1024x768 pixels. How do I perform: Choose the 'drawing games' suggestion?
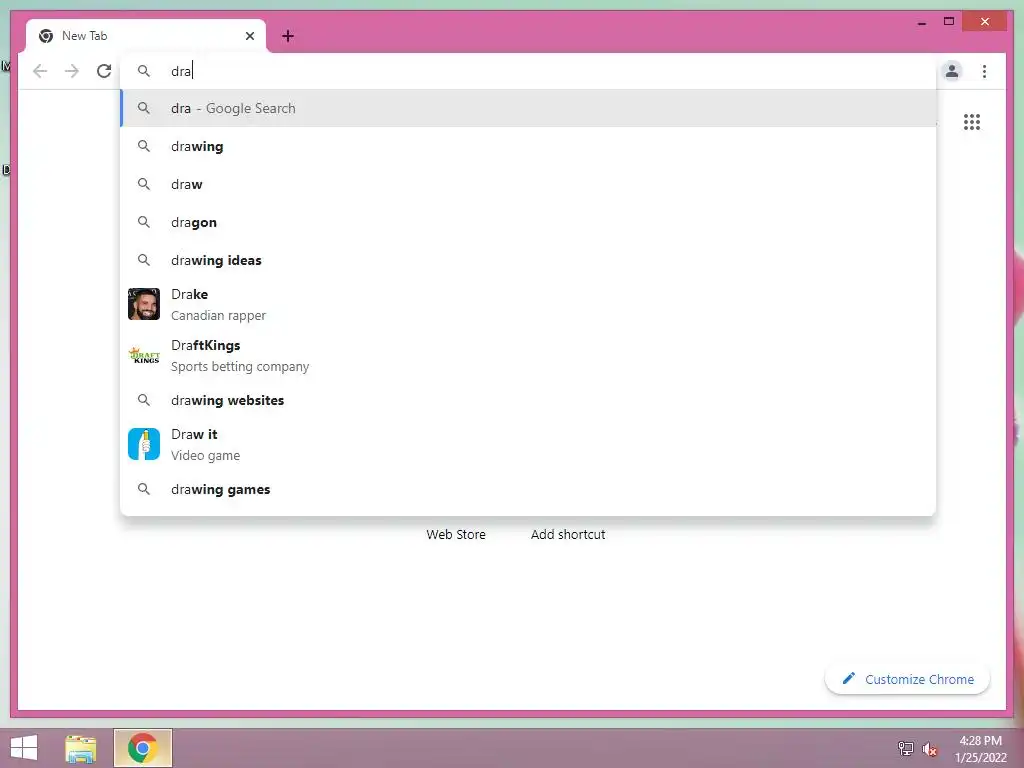[x=528, y=489]
